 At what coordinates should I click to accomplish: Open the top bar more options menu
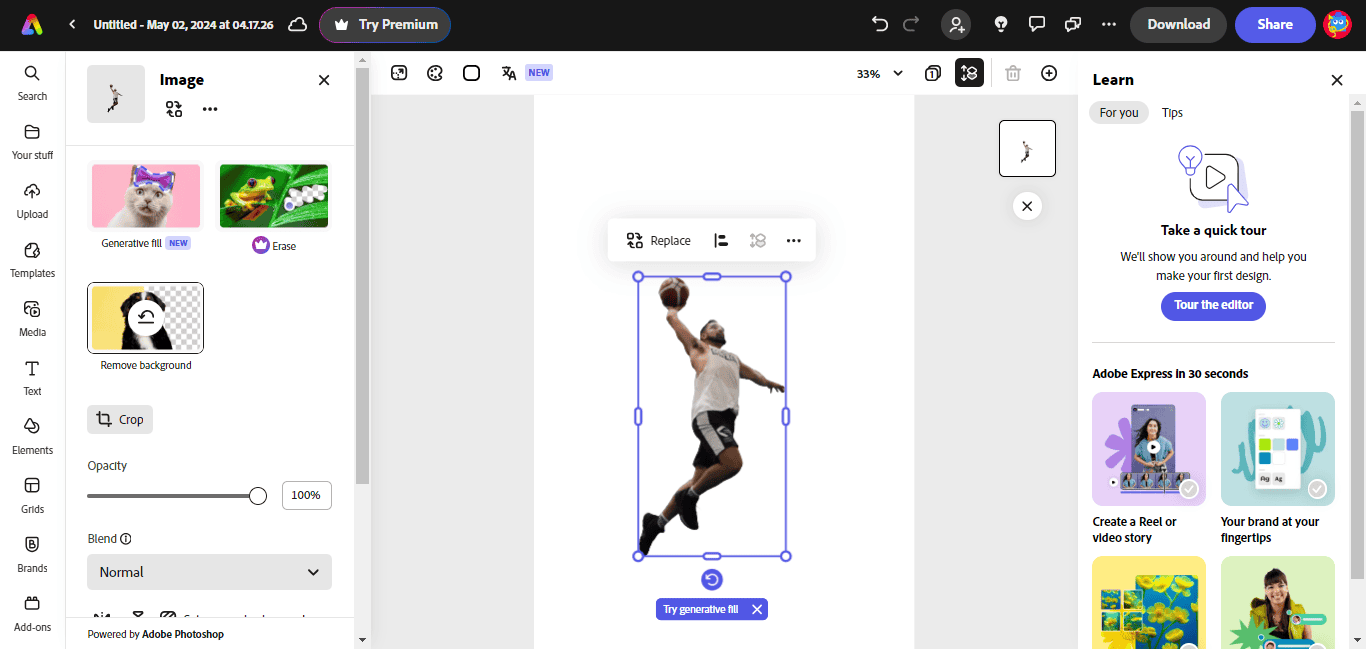(1109, 24)
